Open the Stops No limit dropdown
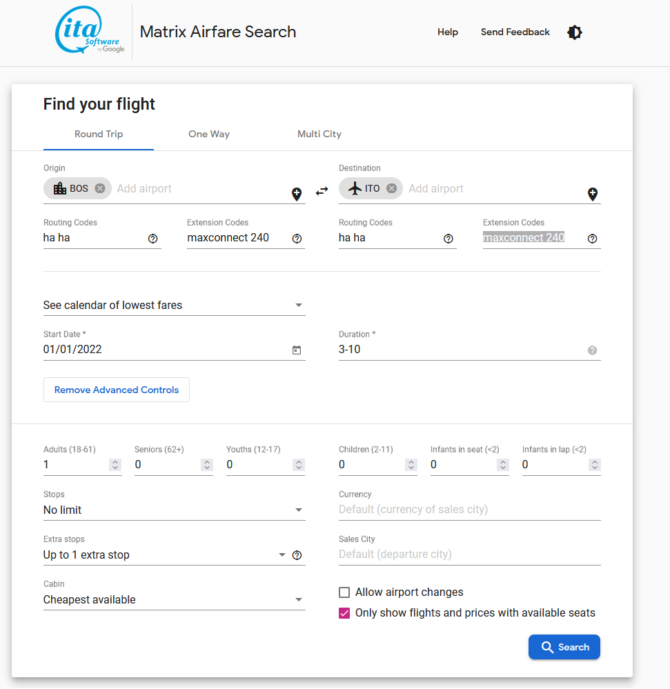The image size is (670, 689). click(x=174, y=510)
